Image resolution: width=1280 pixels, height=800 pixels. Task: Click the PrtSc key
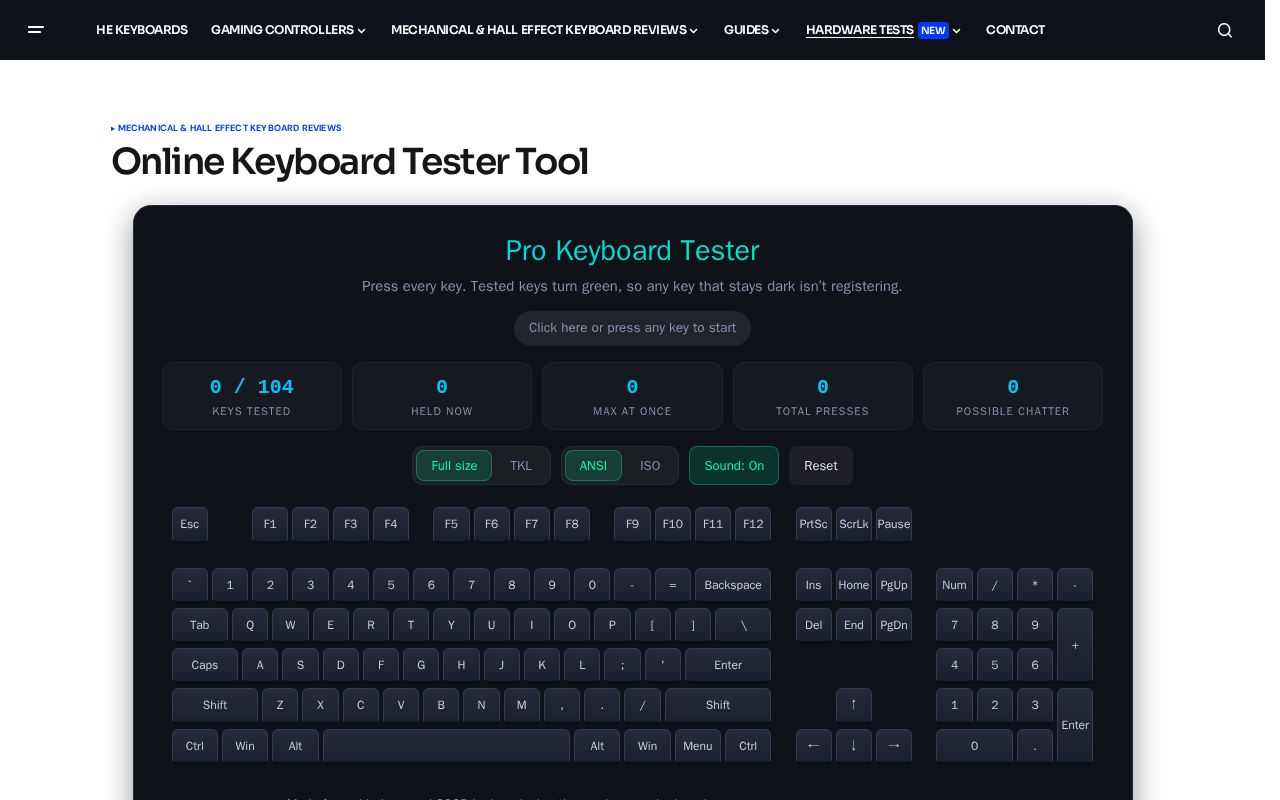click(814, 524)
